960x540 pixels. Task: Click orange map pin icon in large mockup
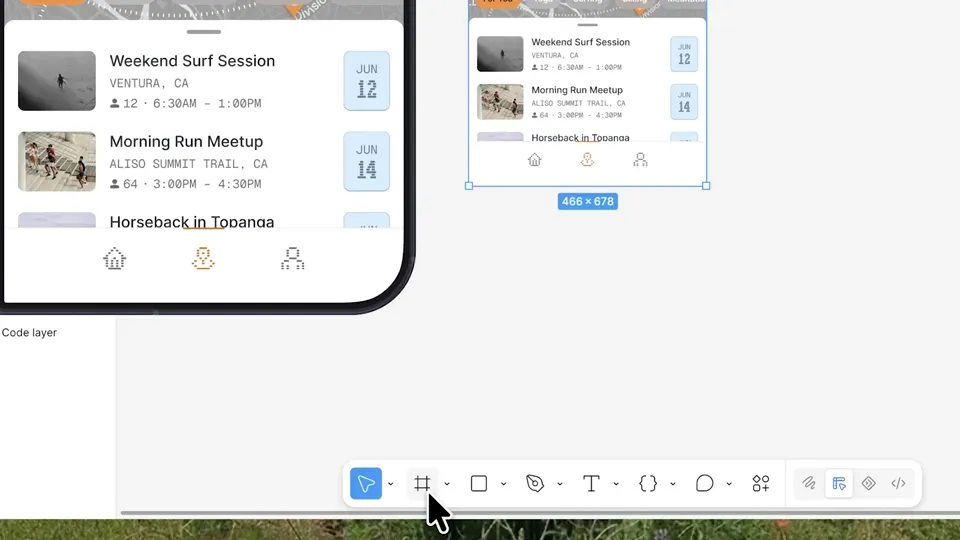(203, 258)
